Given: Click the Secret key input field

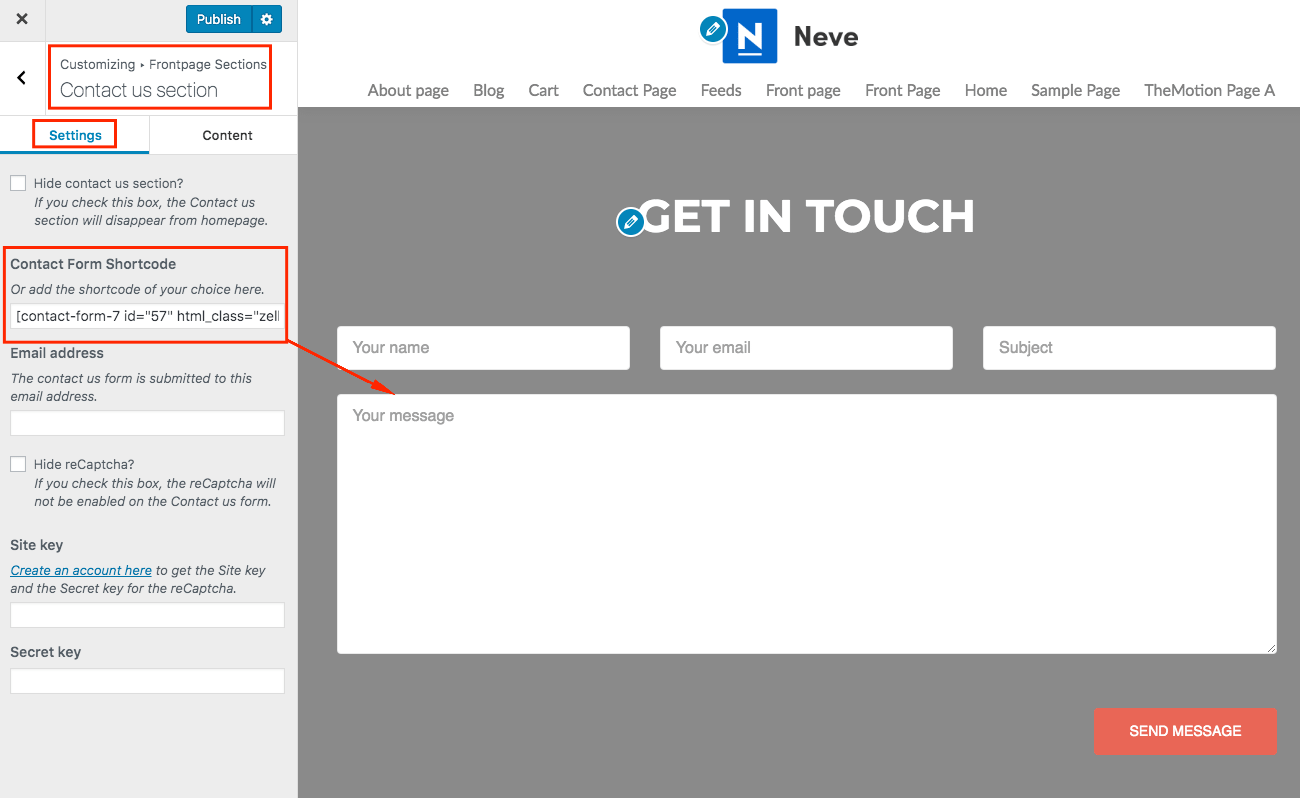Looking at the screenshot, I should click(x=147, y=681).
